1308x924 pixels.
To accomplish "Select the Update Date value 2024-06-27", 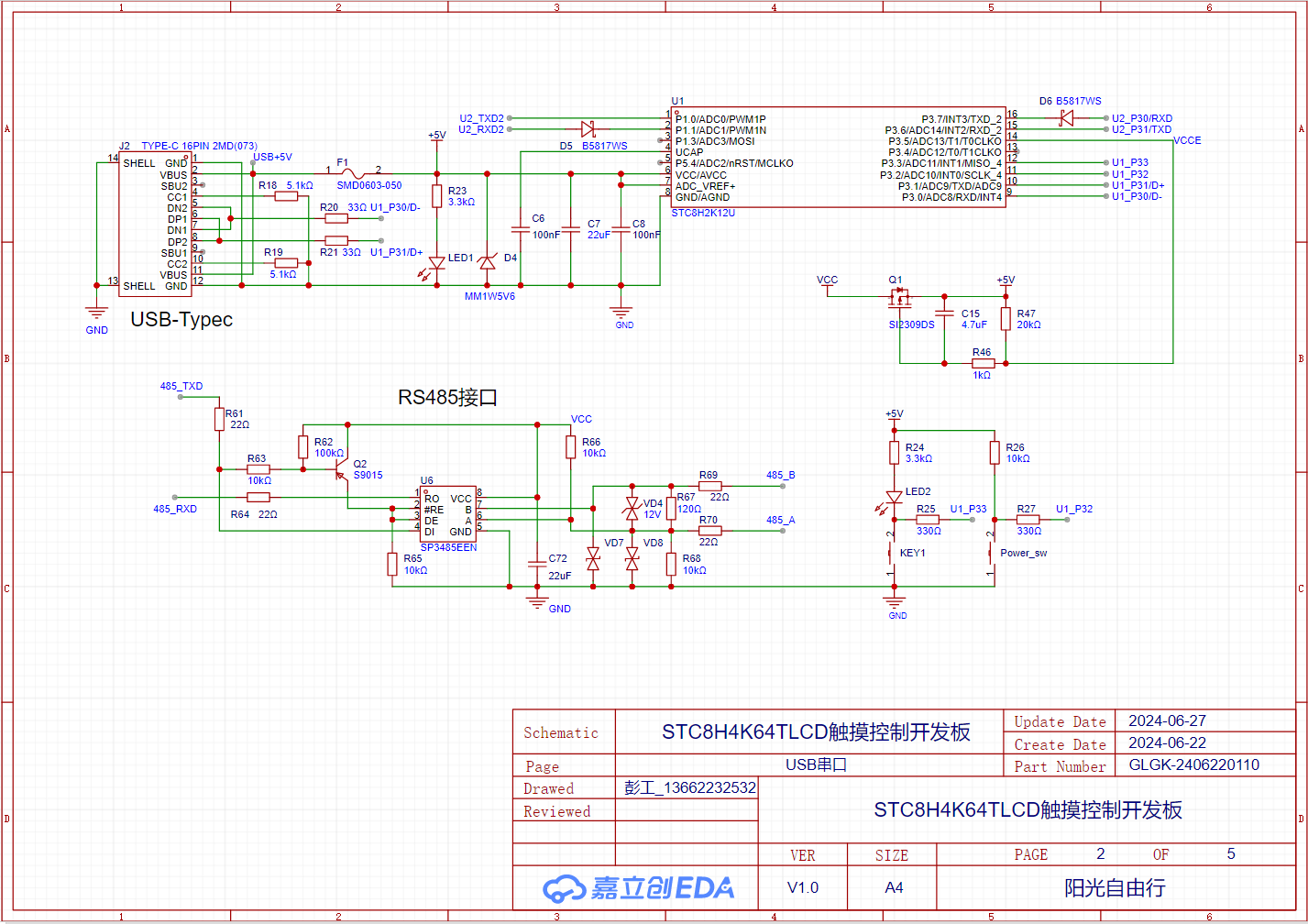I will coord(1167,720).
